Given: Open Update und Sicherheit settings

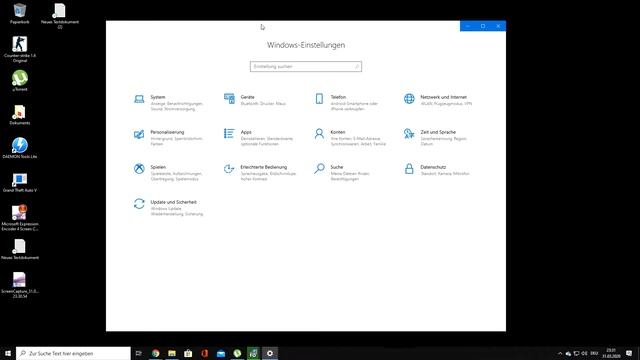Looking at the screenshot, I should (169, 208).
